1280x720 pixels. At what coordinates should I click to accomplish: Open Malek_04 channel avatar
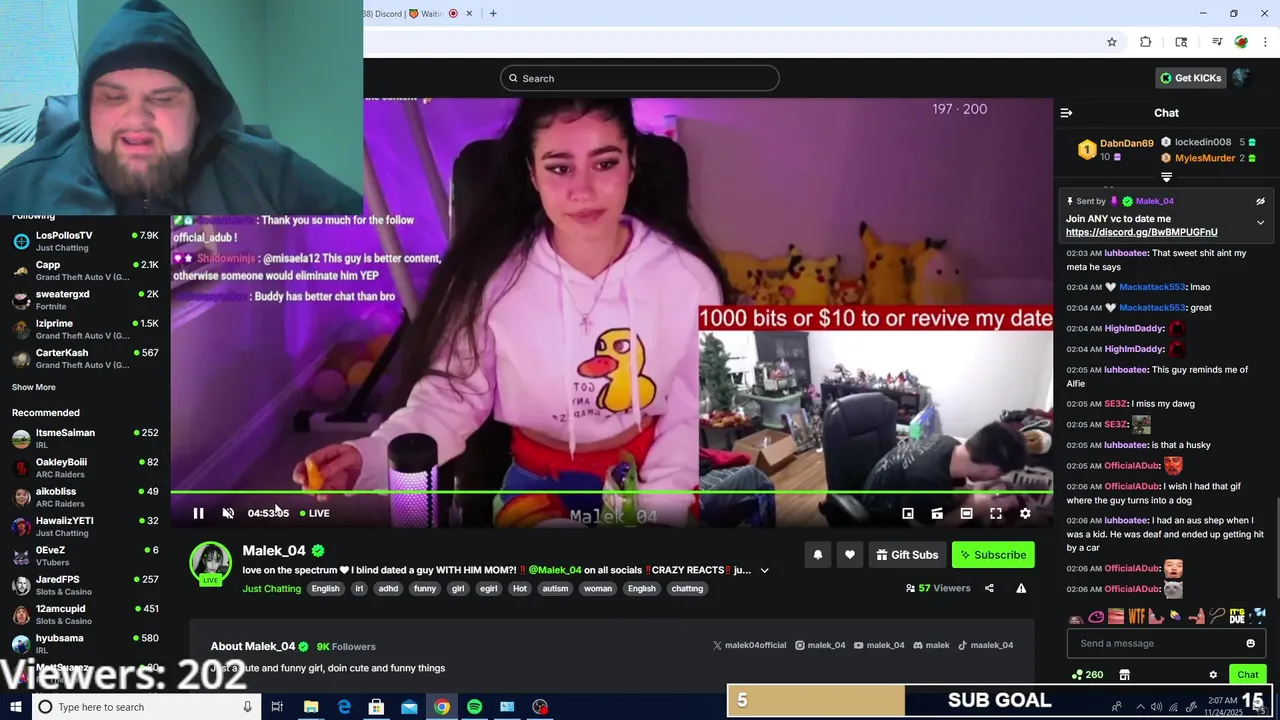click(211, 562)
